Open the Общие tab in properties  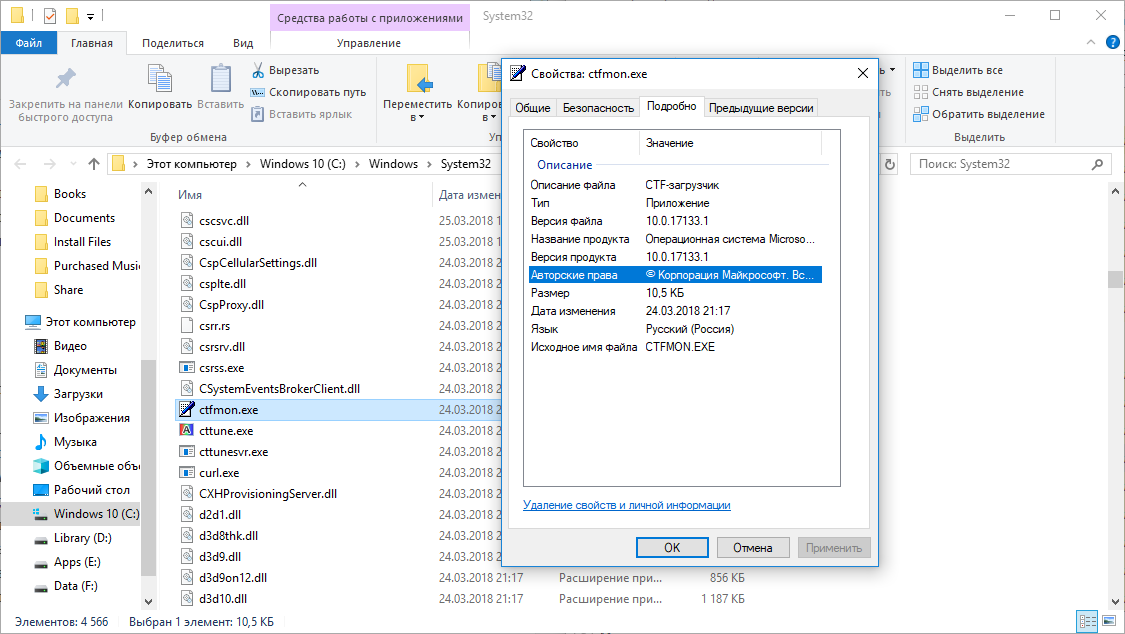[533, 108]
